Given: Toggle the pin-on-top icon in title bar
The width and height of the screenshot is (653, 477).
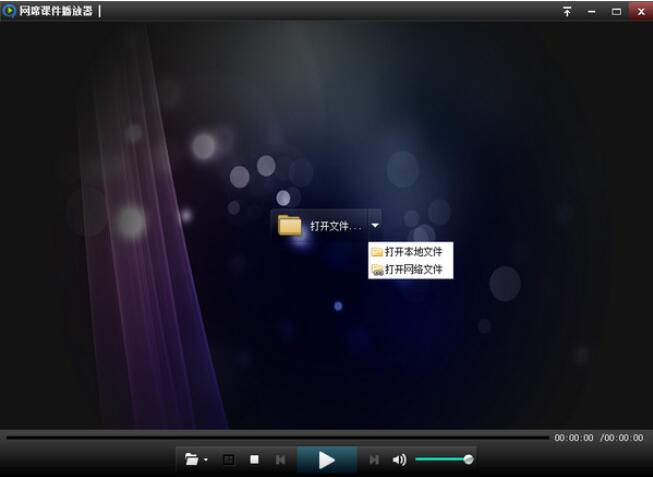Looking at the screenshot, I should 567,11.
